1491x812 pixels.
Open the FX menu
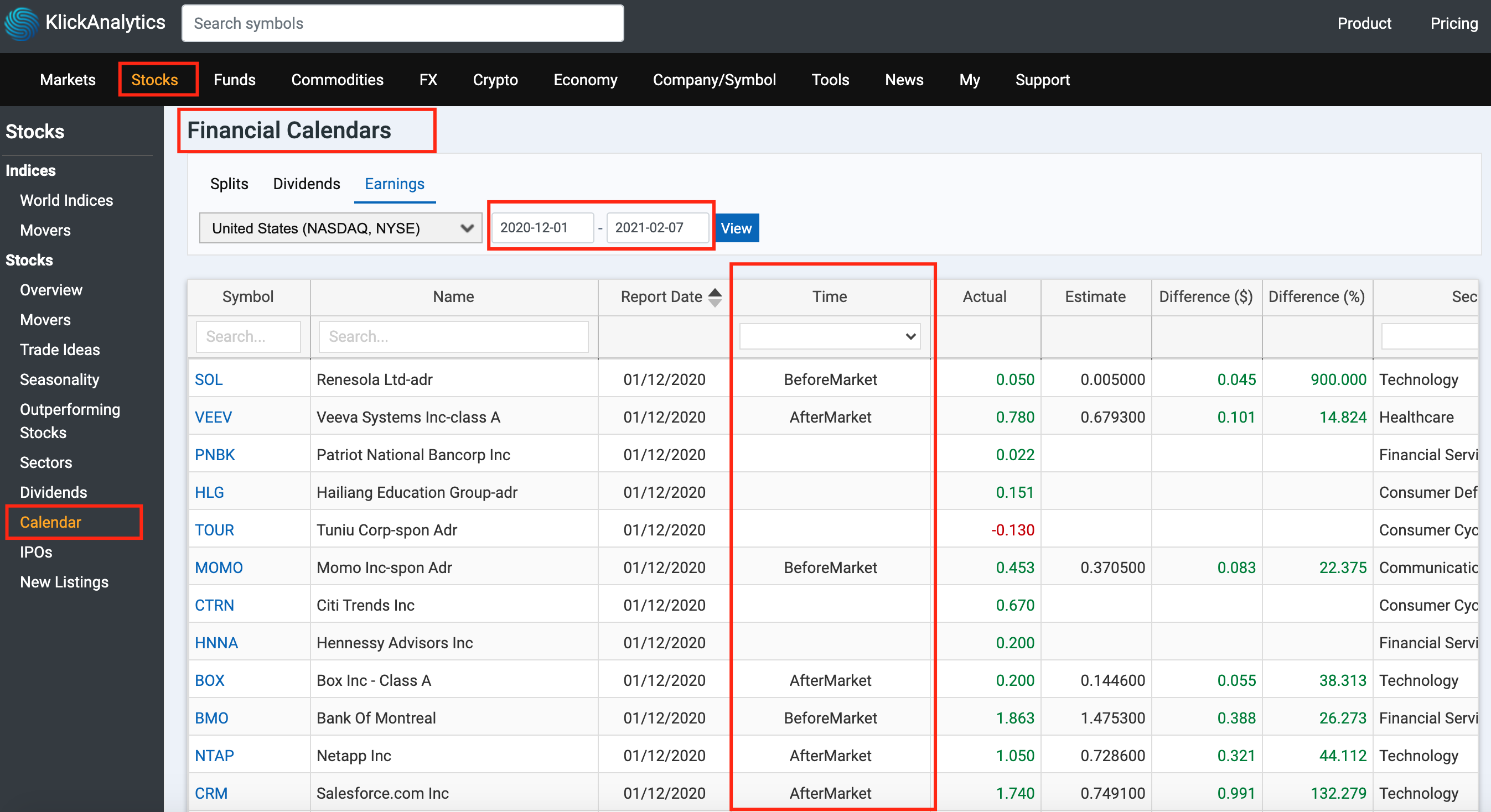(x=428, y=80)
